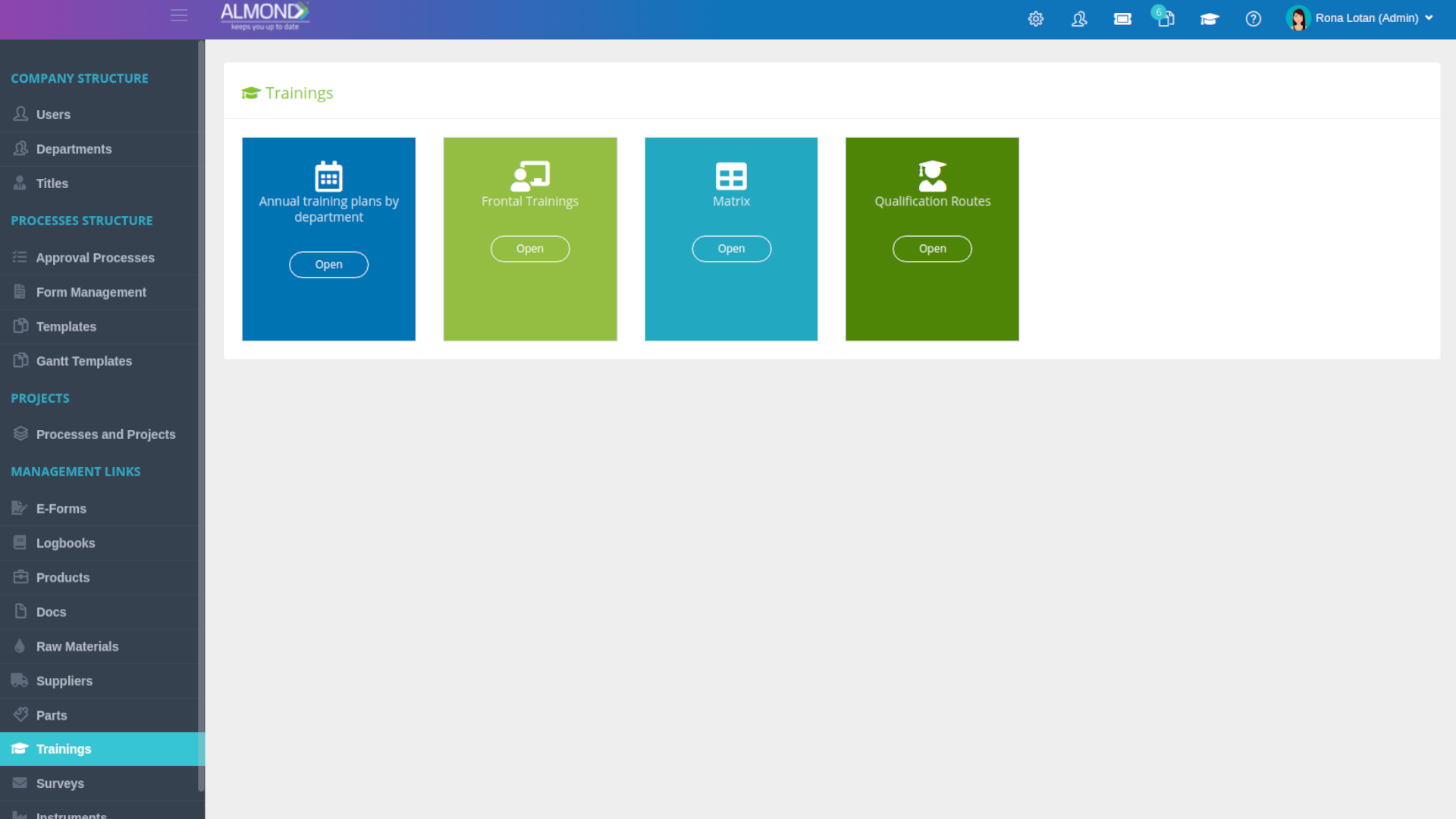The image size is (1456, 819).
Task: Open the notifications icon with badge 6
Action: point(1165,17)
